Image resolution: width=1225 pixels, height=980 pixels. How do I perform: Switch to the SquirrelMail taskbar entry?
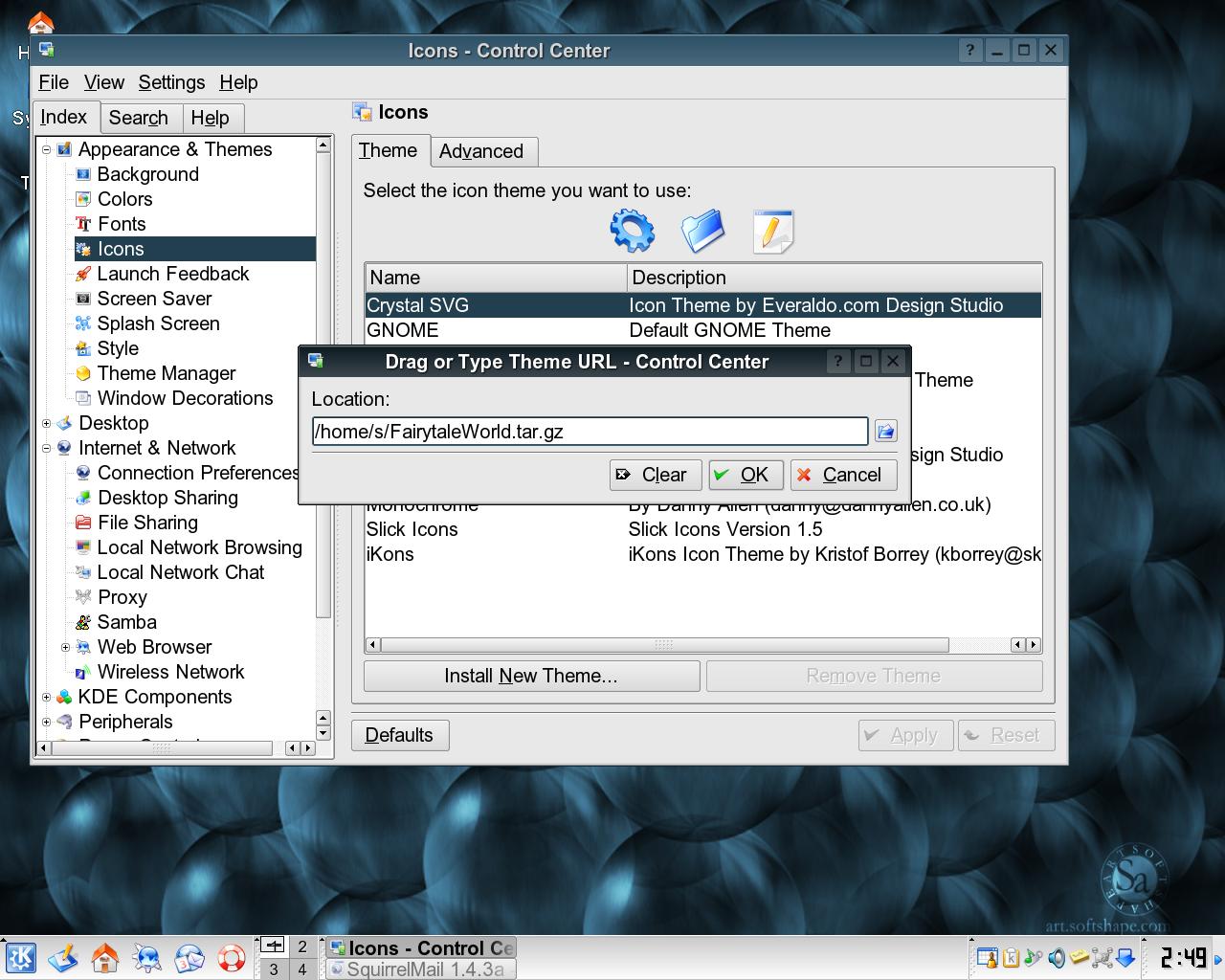421,969
